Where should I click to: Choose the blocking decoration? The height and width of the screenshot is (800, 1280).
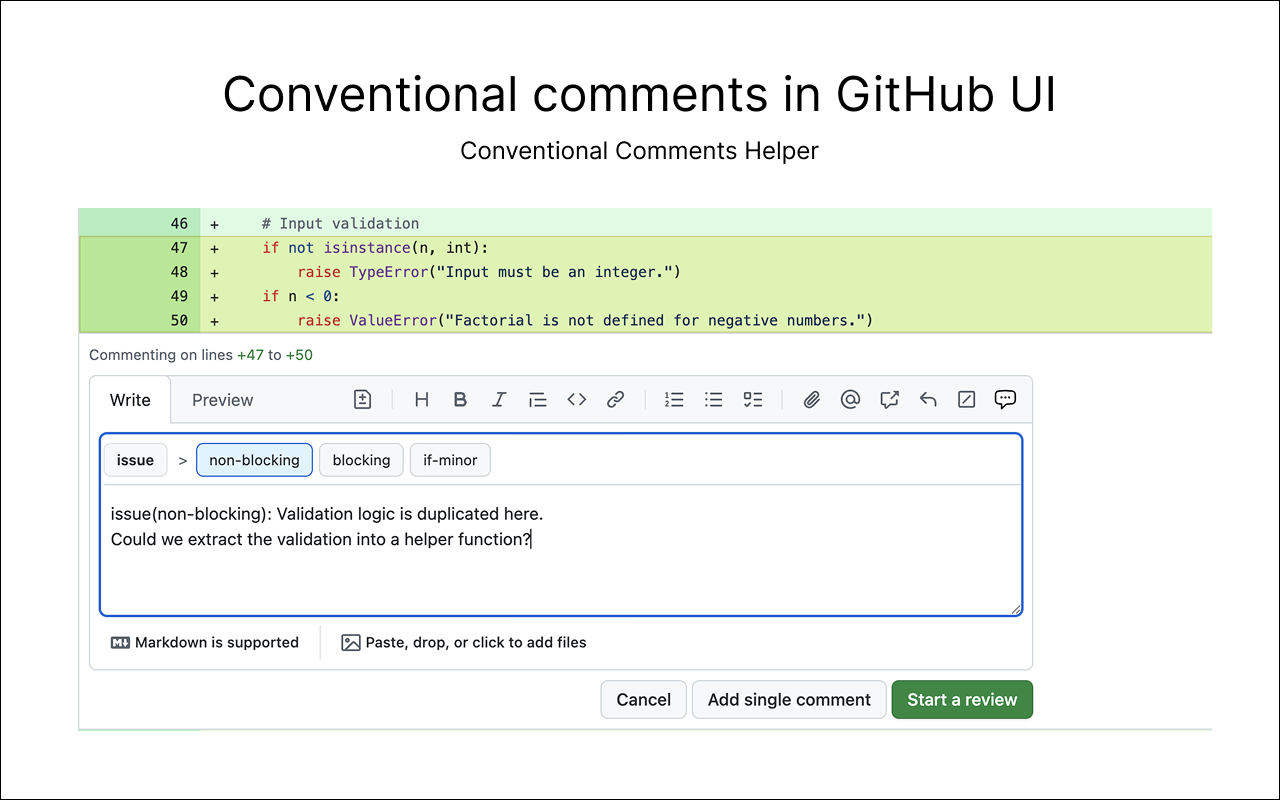tap(361, 460)
